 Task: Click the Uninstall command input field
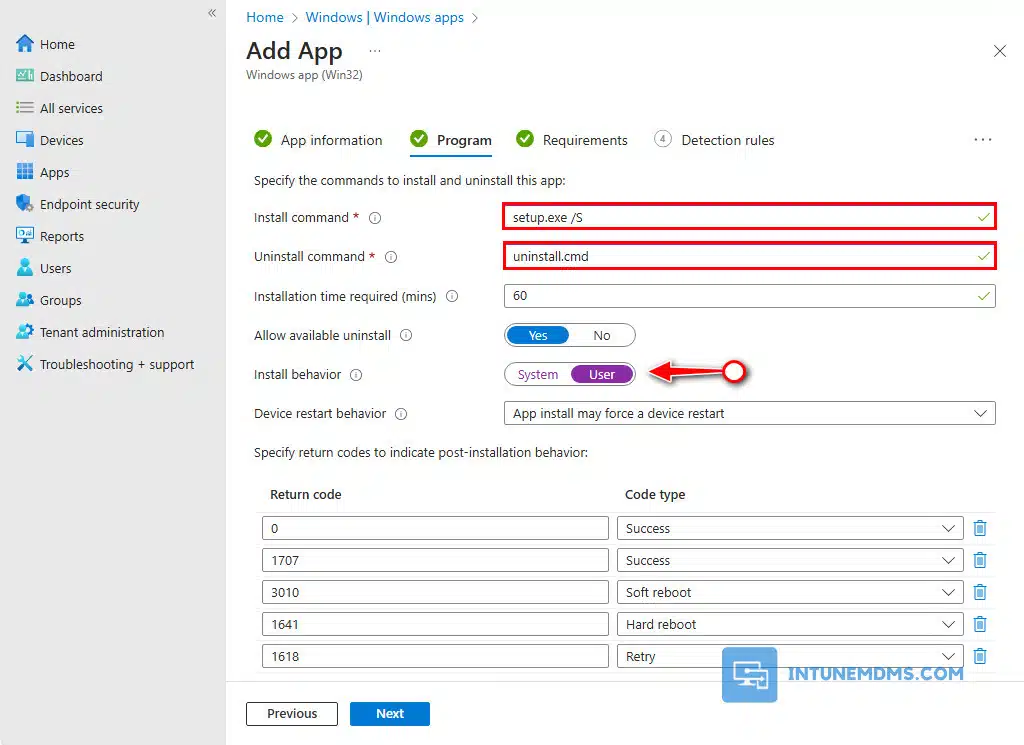coord(738,257)
